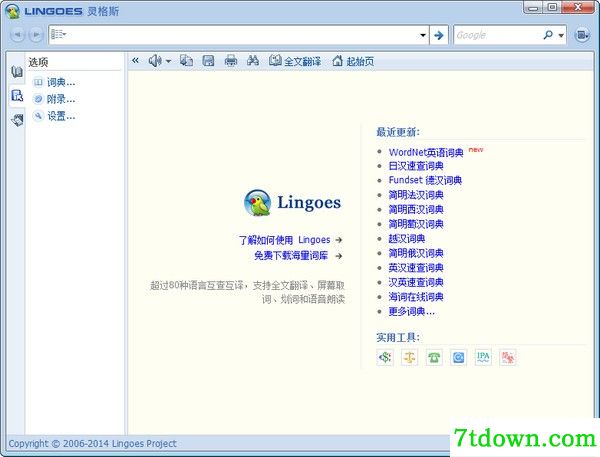The width and height of the screenshot is (600, 457).
Task: Go back with the navigation back arrow
Action: pos(17,35)
